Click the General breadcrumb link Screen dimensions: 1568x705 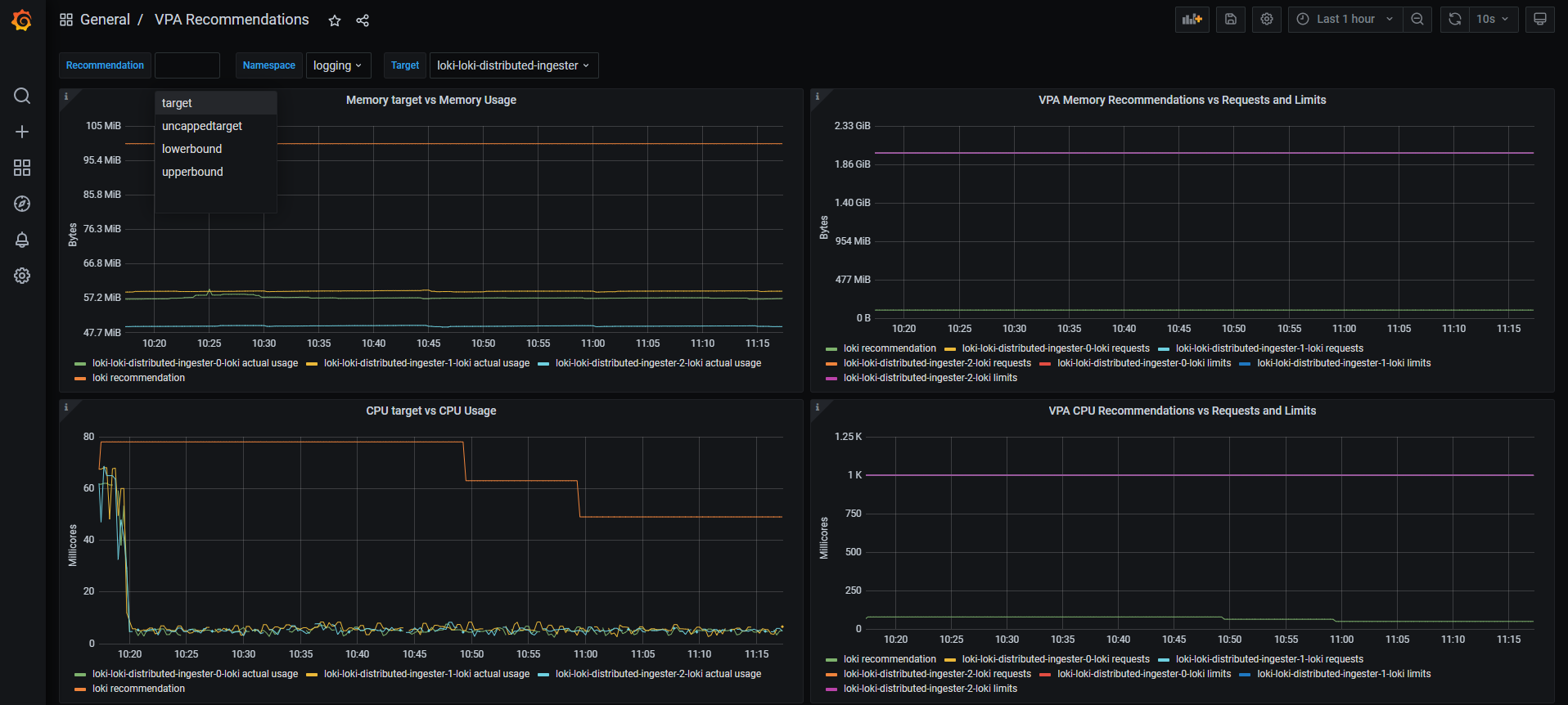tap(105, 20)
